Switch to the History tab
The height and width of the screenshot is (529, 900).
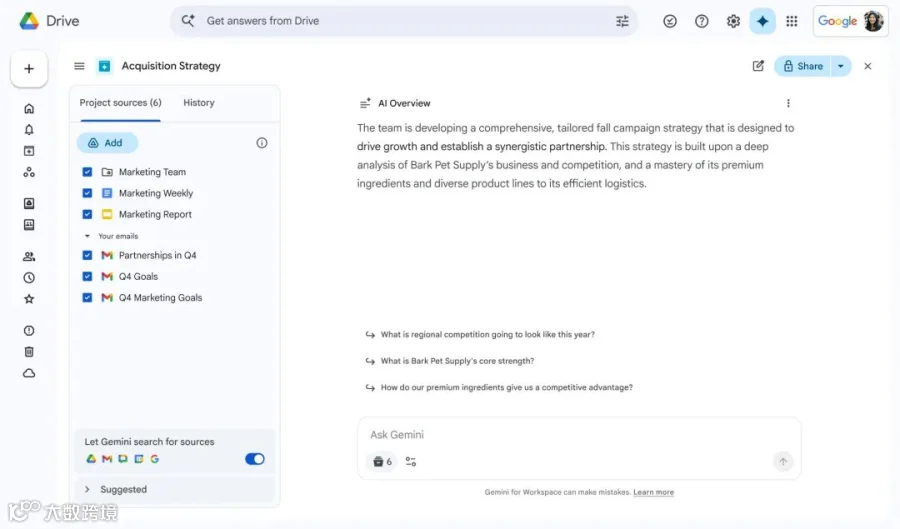[x=198, y=103]
